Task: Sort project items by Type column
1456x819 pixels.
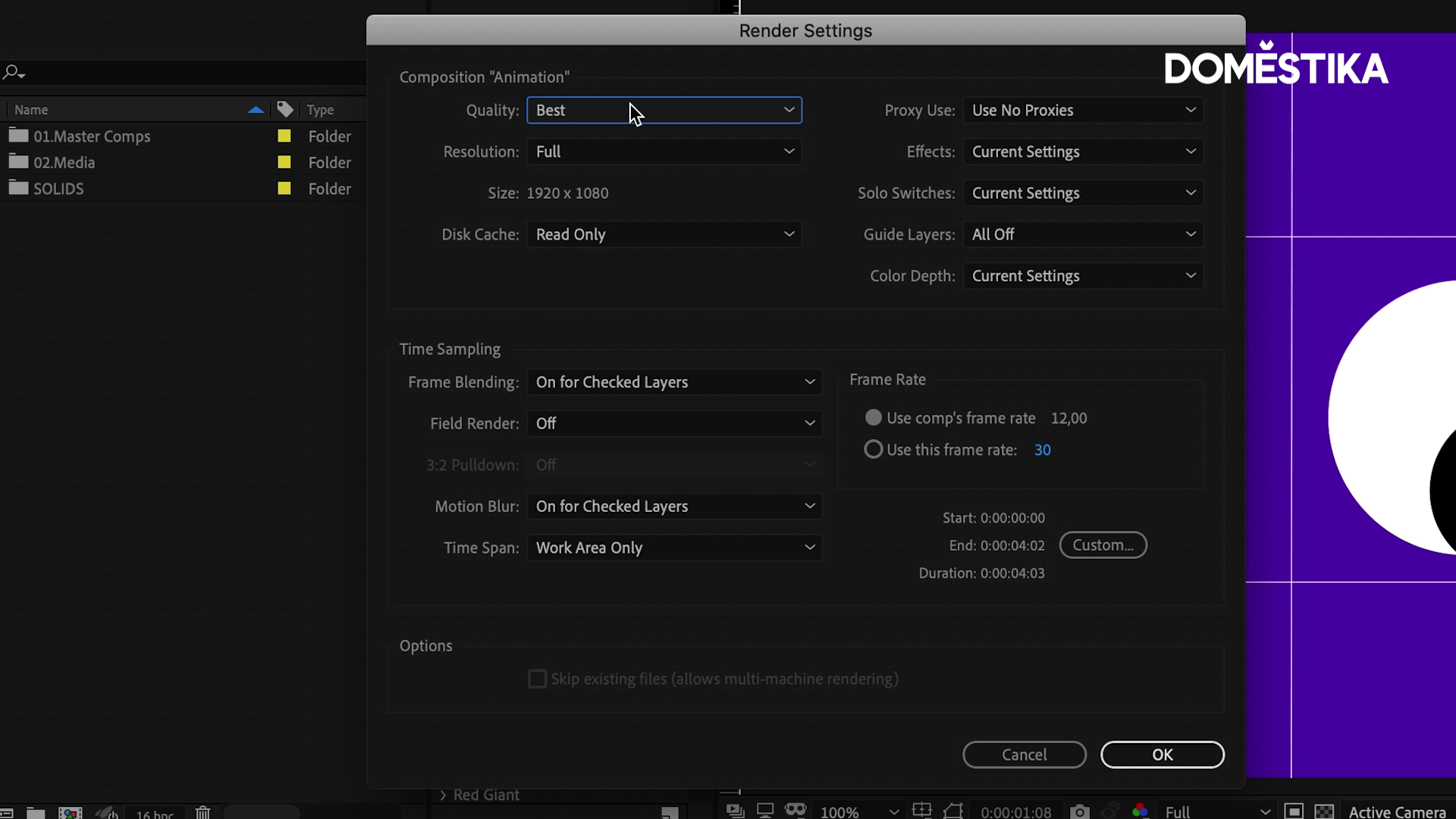Action: coord(320,110)
